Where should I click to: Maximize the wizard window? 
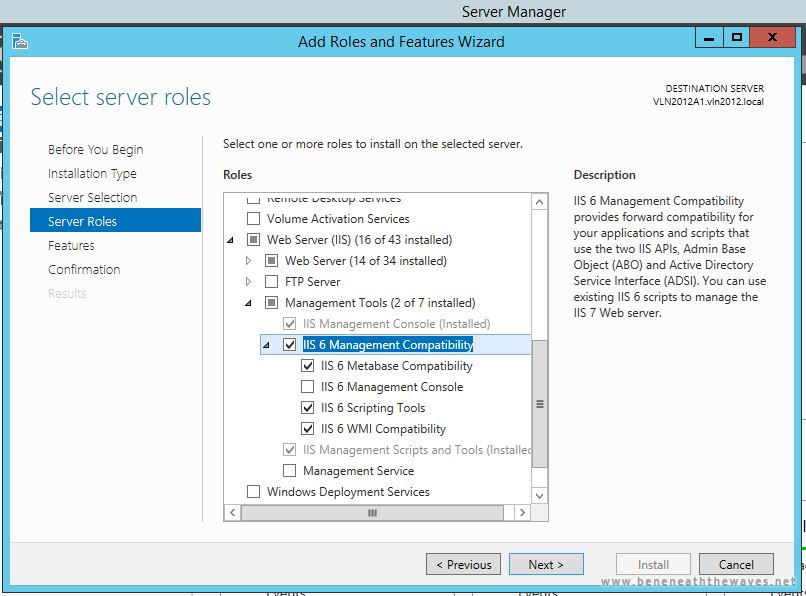point(737,38)
